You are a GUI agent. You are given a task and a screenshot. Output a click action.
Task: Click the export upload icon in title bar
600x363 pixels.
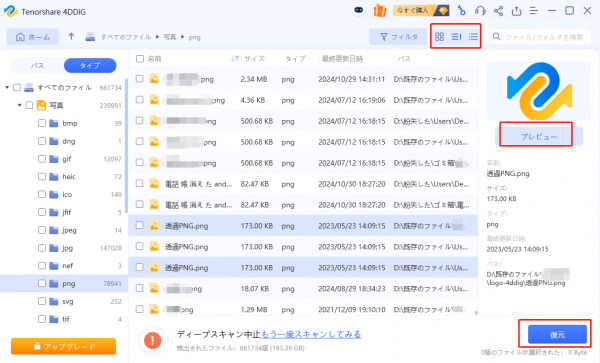point(517,11)
